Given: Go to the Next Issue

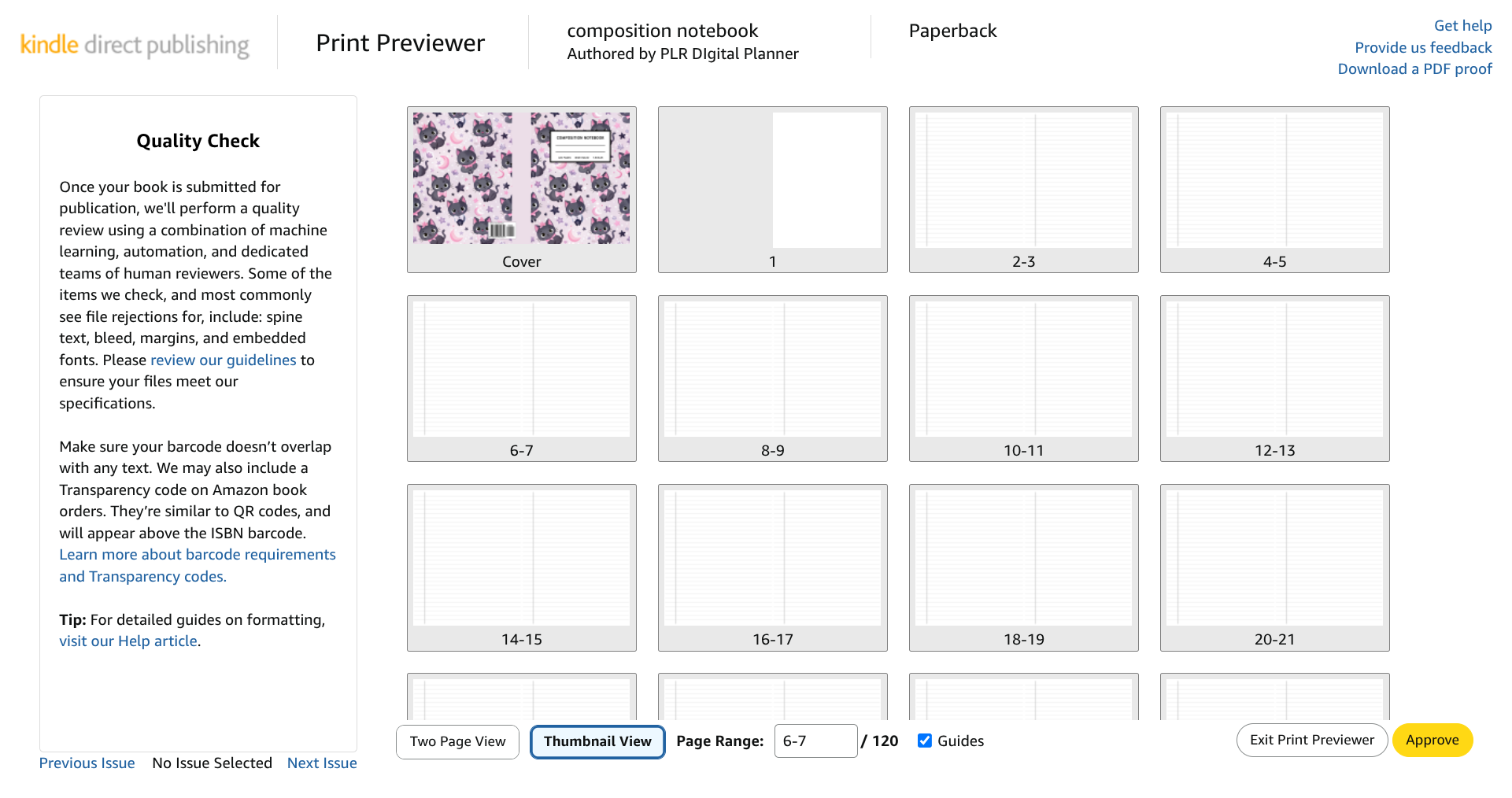Looking at the screenshot, I should point(322,763).
